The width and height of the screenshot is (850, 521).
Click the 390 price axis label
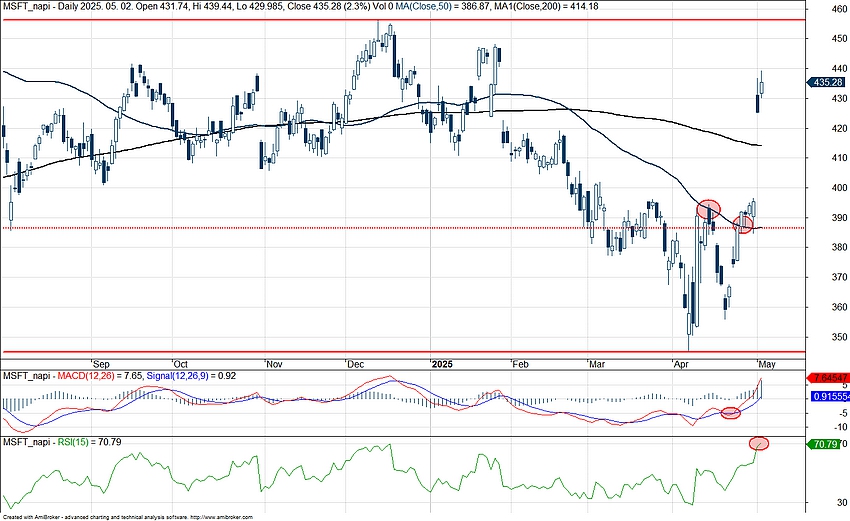click(x=840, y=217)
